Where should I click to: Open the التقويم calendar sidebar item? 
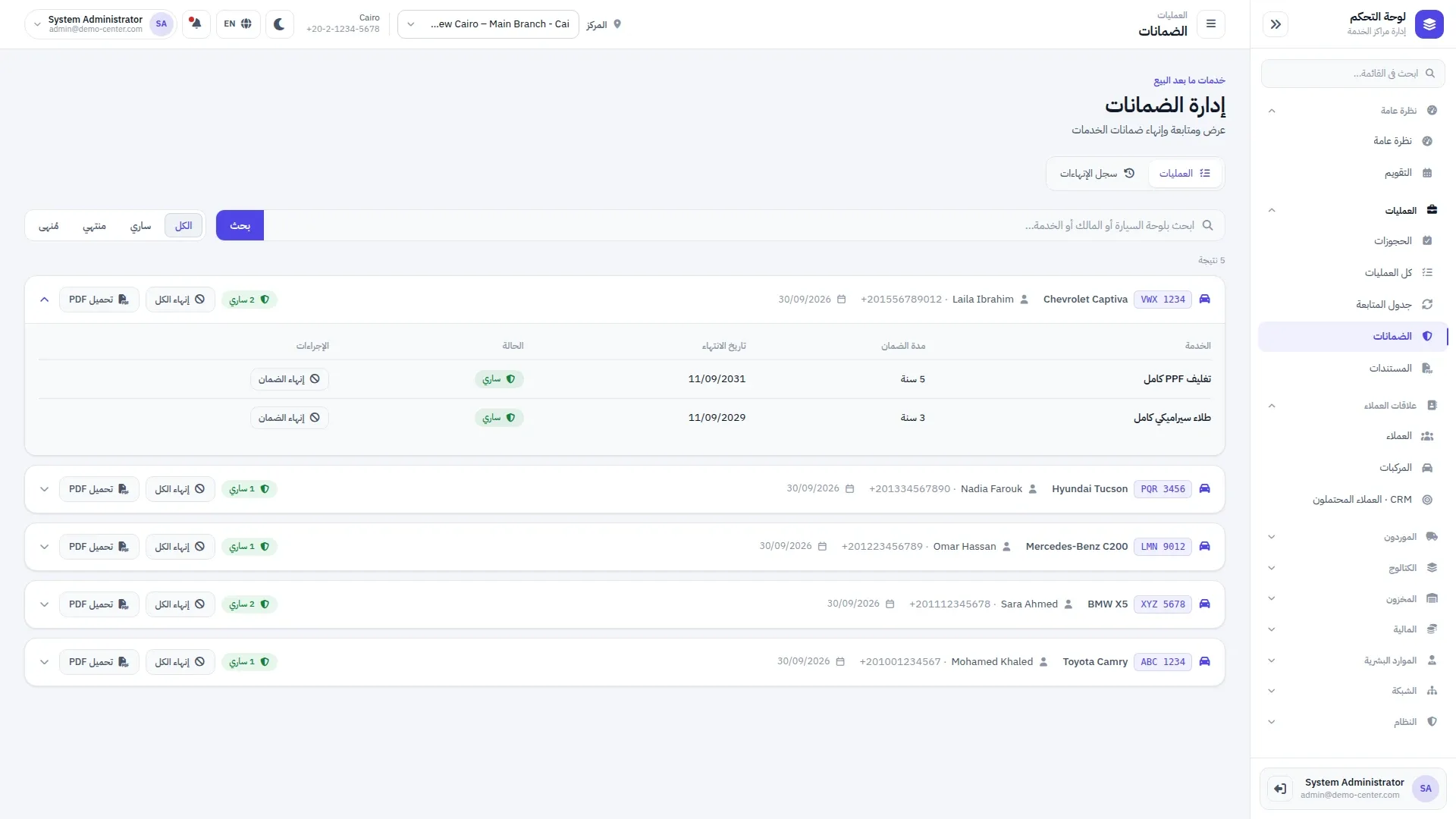click(1353, 173)
